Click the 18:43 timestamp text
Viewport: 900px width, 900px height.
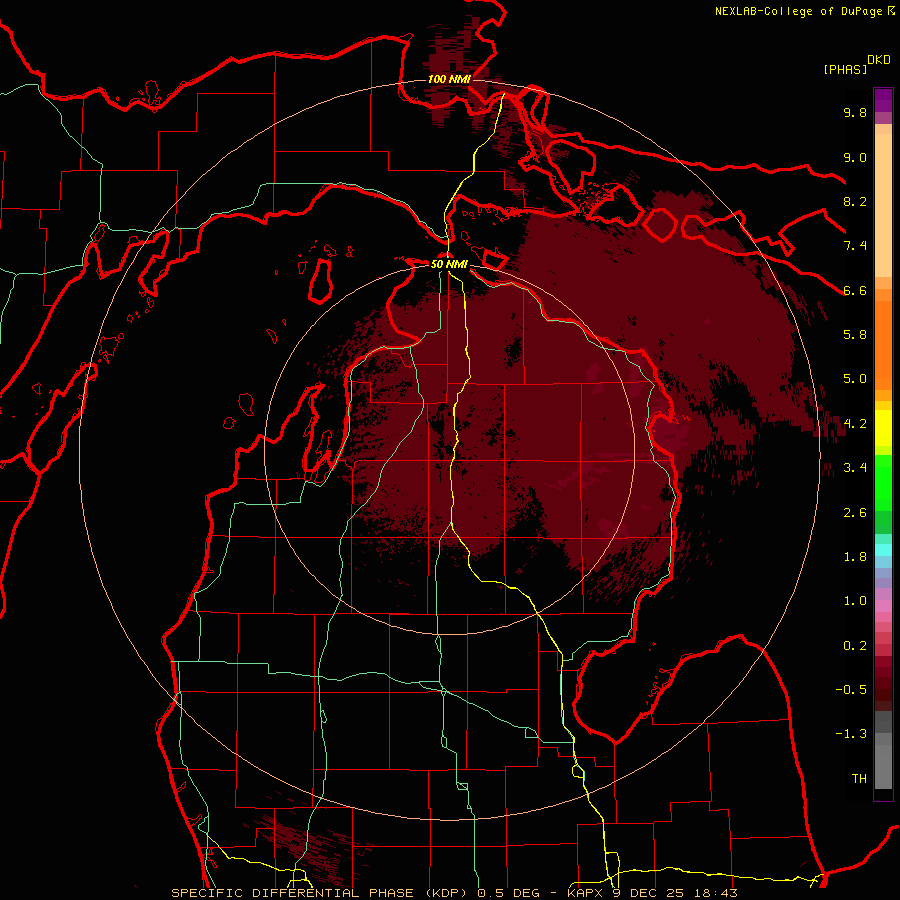click(718, 893)
